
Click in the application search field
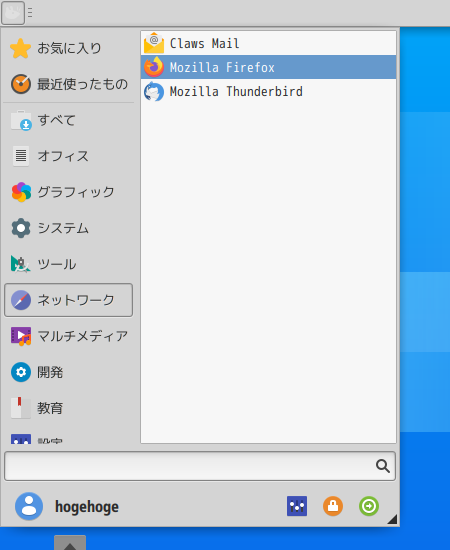coord(200,466)
